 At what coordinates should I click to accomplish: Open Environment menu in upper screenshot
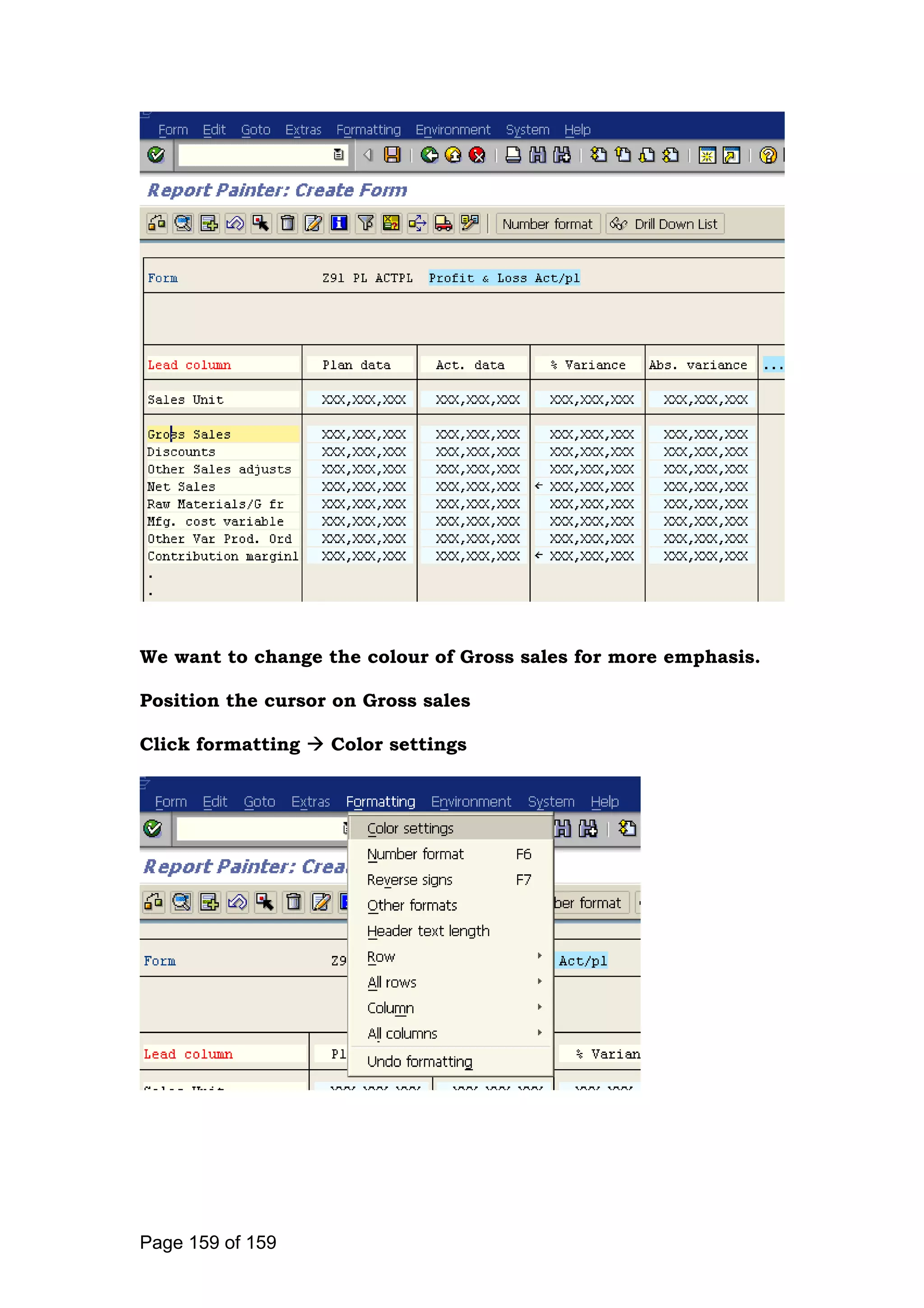click(x=453, y=130)
